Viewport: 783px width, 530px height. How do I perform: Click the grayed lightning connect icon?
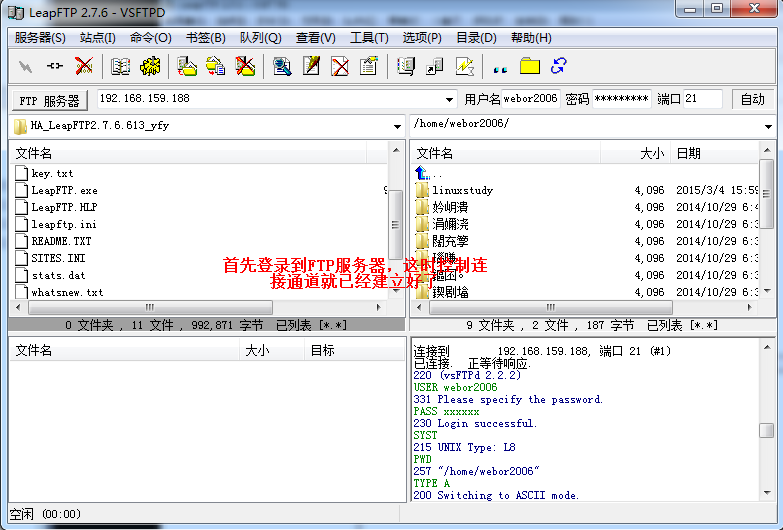point(25,66)
